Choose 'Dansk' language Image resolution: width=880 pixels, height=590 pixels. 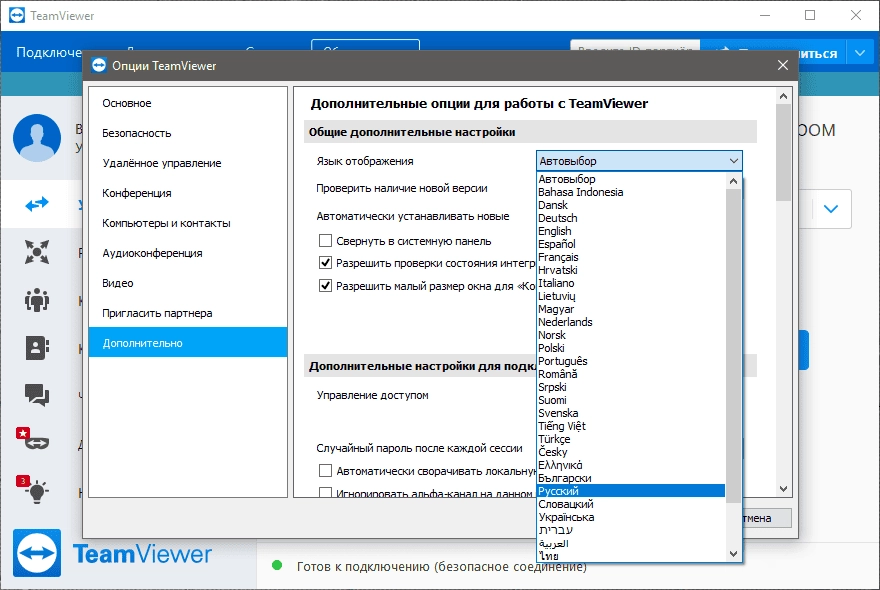tap(631, 205)
